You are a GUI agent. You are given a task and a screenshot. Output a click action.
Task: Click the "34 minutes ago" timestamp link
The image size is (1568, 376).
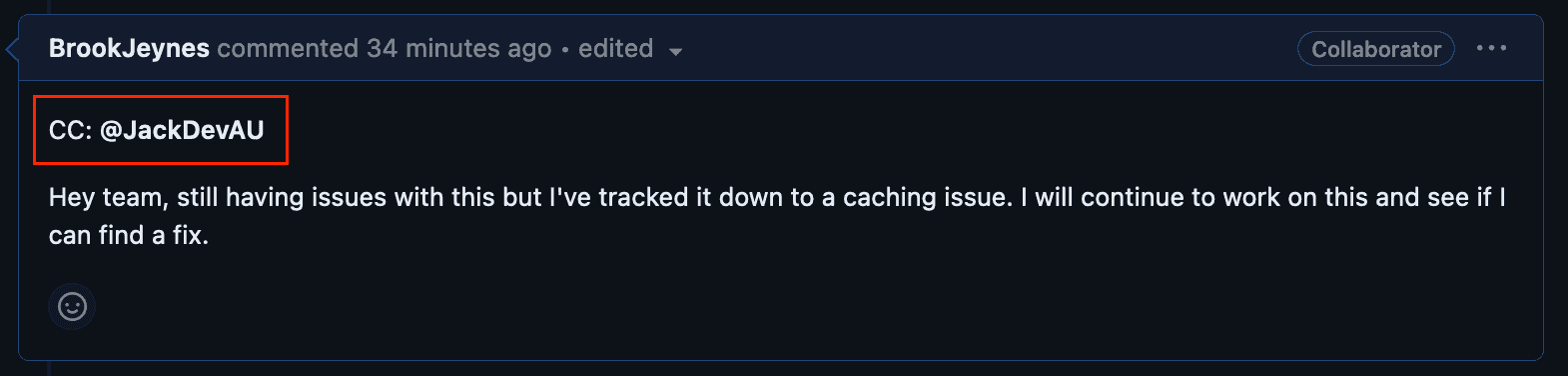[458, 49]
